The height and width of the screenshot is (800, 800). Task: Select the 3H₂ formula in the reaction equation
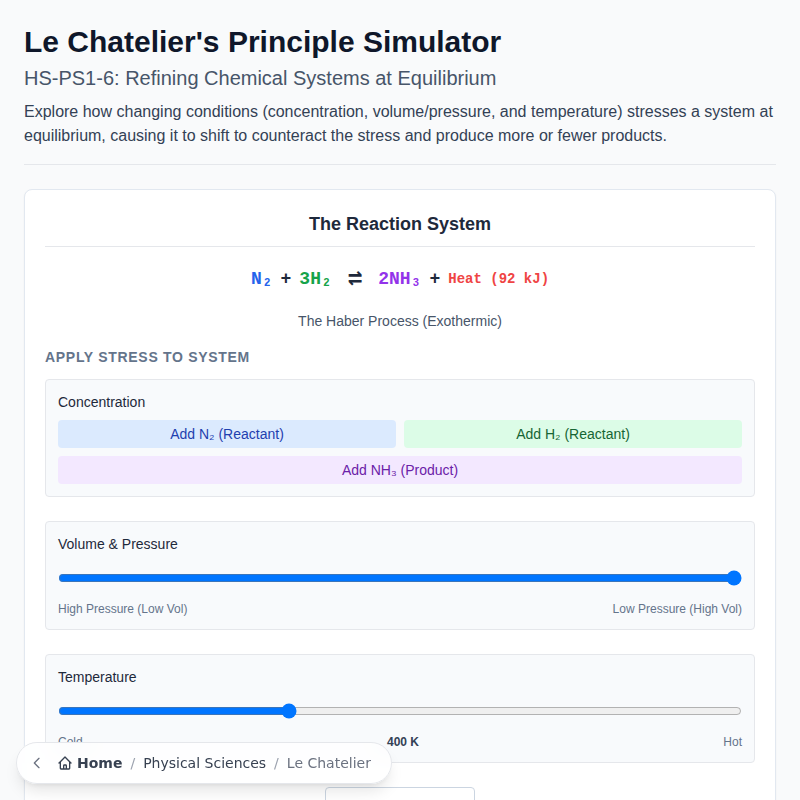pos(312,278)
